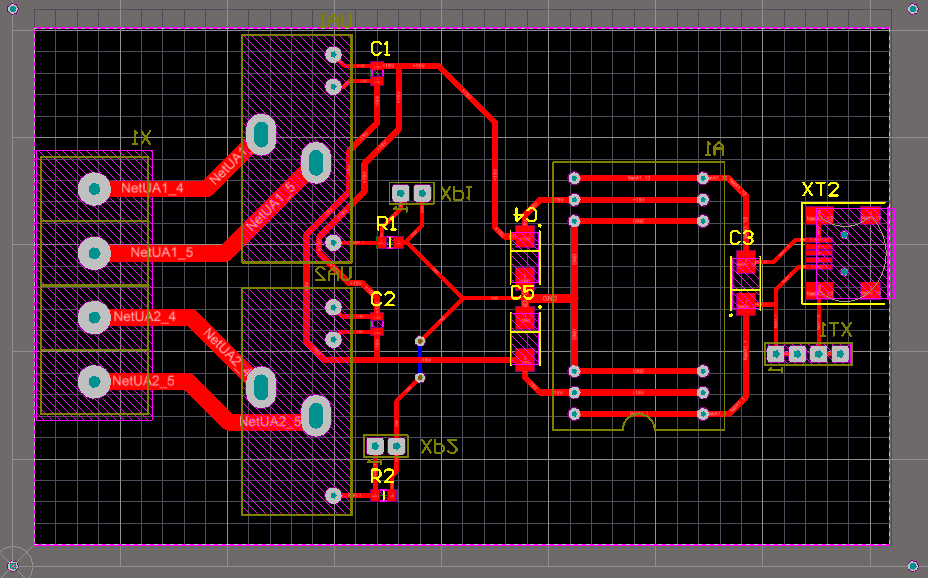This screenshot has height=578, width=928.
Task: Click UA1 oval pad on NetUA1_4
Action: coord(261,135)
